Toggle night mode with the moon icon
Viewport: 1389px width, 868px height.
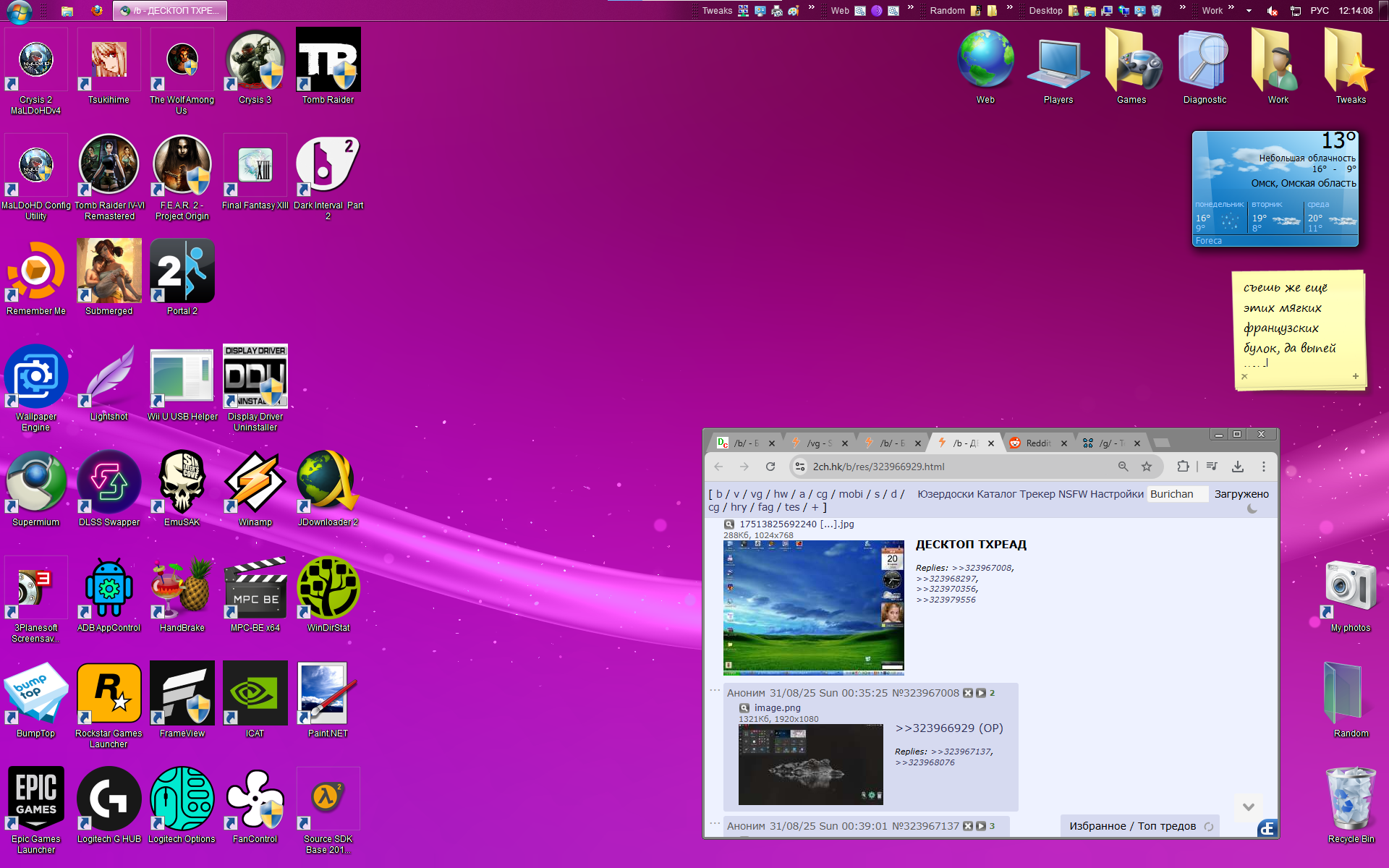1252,509
